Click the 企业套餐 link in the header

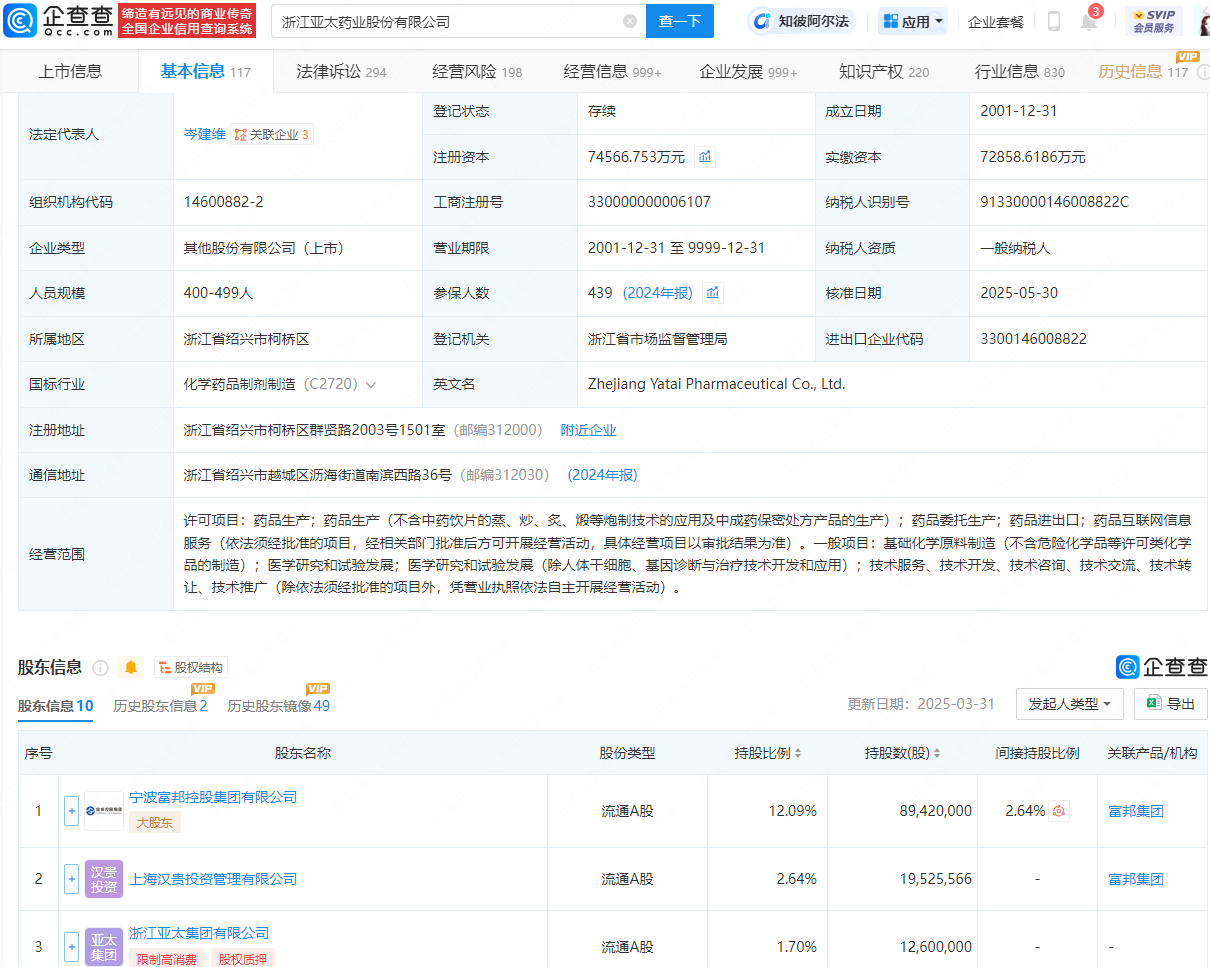996,21
